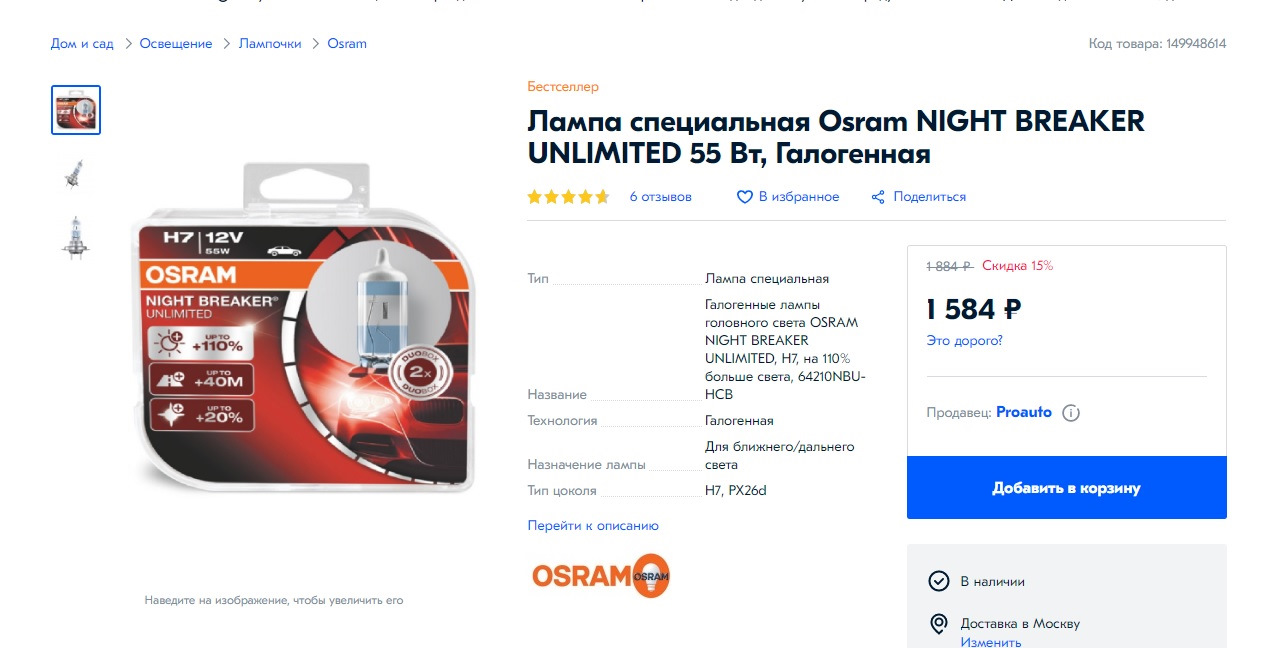The width and height of the screenshot is (1264, 648).
Task: Click Добавить в корзину button
Action: [x=1066, y=488]
